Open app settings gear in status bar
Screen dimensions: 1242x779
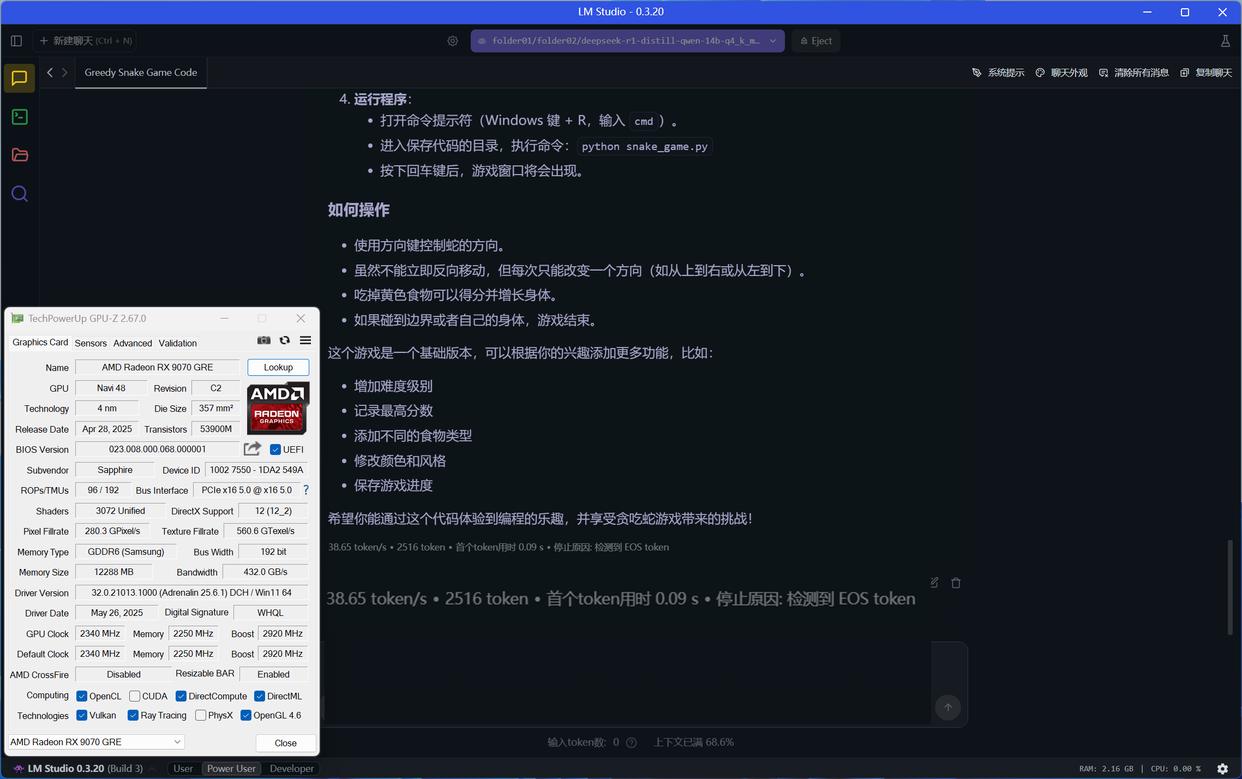pyautogui.click(x=1222, y=769)
